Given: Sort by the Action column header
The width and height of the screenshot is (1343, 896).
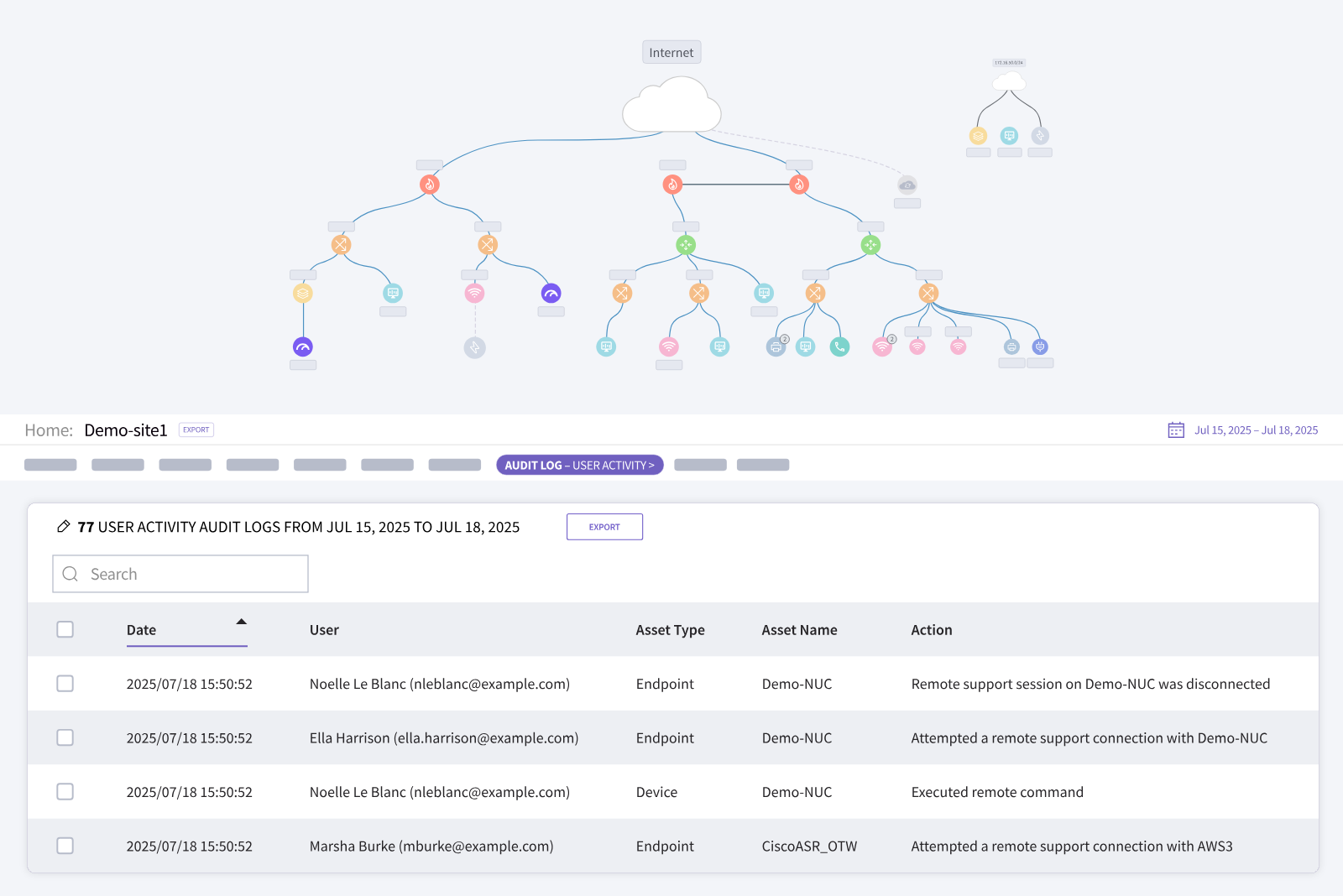Looking at the screenshot, I should click(932, 630).
